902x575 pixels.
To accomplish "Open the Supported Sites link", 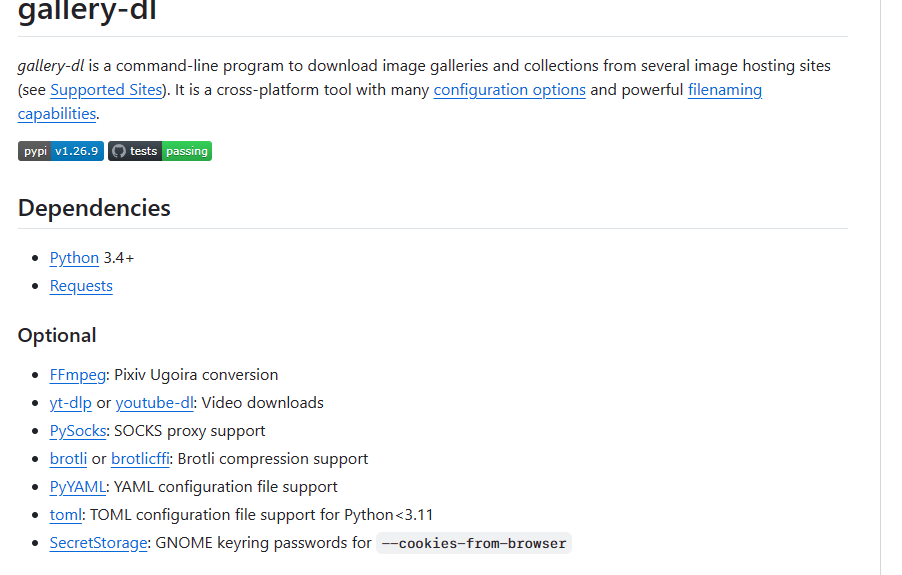I will coord(105,90).
